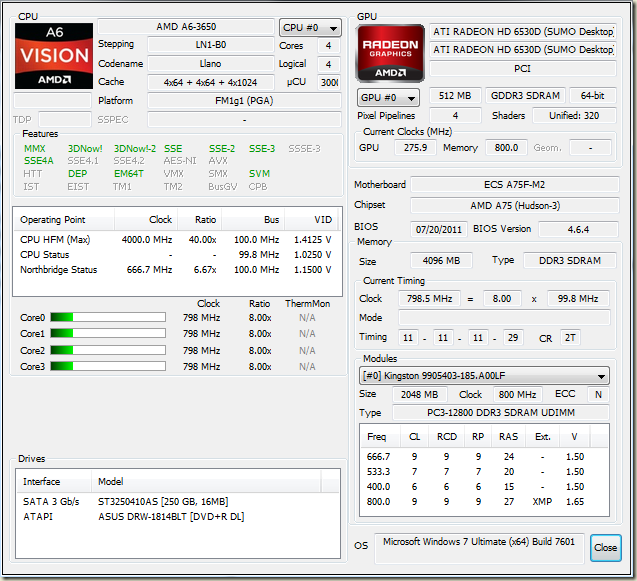This screenshot has height=581, width=637.
Task: Click the Platform FM1g1 (PGA) field
Action: (244, 101)
